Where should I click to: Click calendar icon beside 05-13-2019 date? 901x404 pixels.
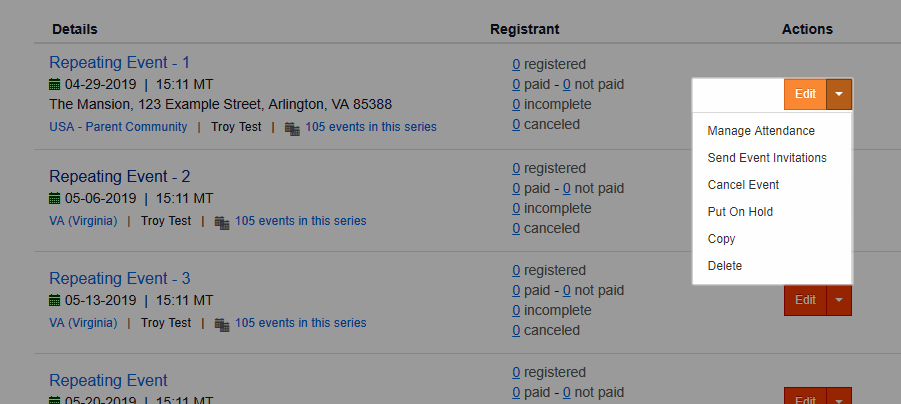(x=55, y=301)
